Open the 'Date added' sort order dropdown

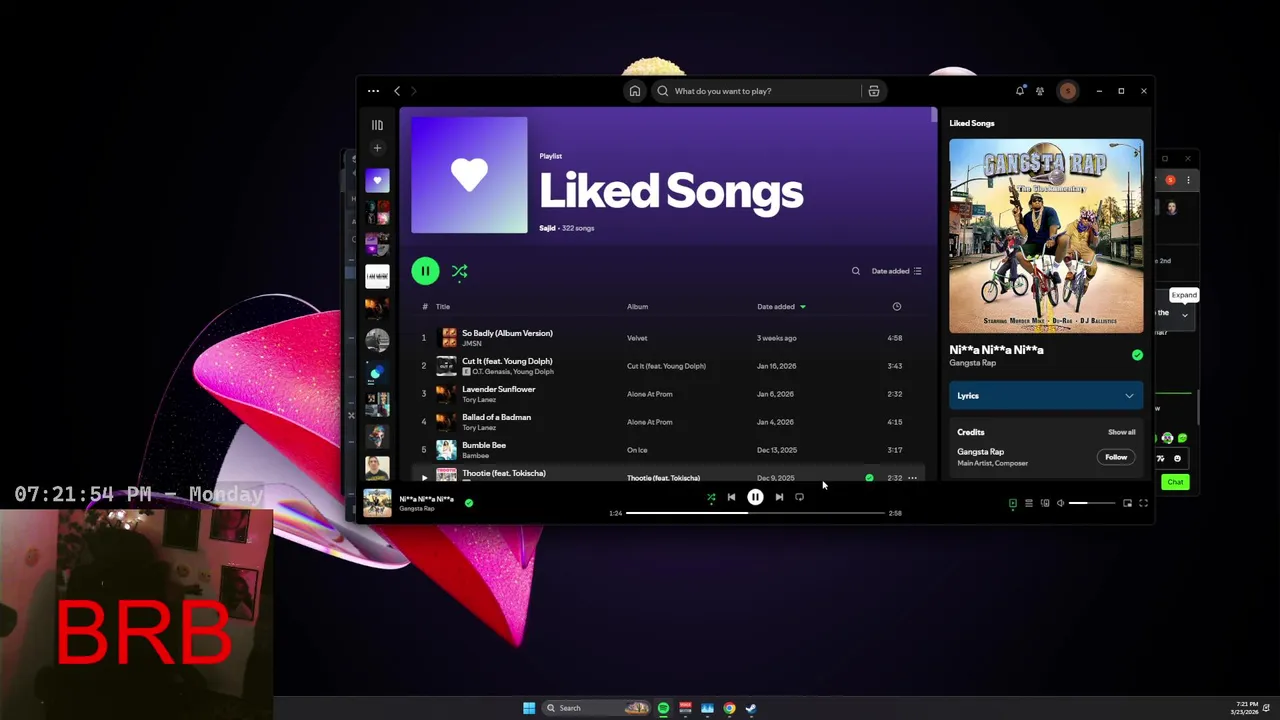tap(896, 271)
